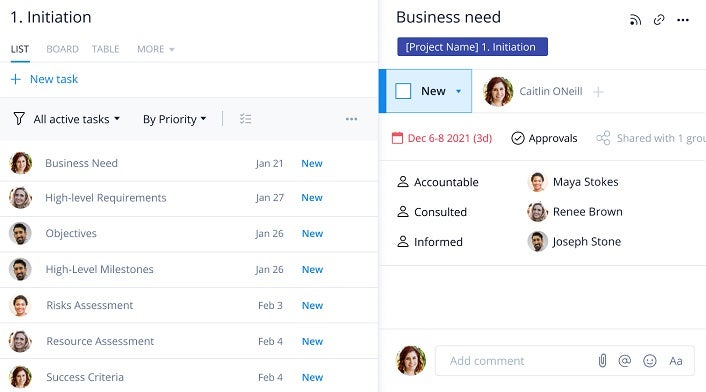Screen dimensions: 706x392
Task: Click Maya Stokes name
Action: tap(585, 182)
